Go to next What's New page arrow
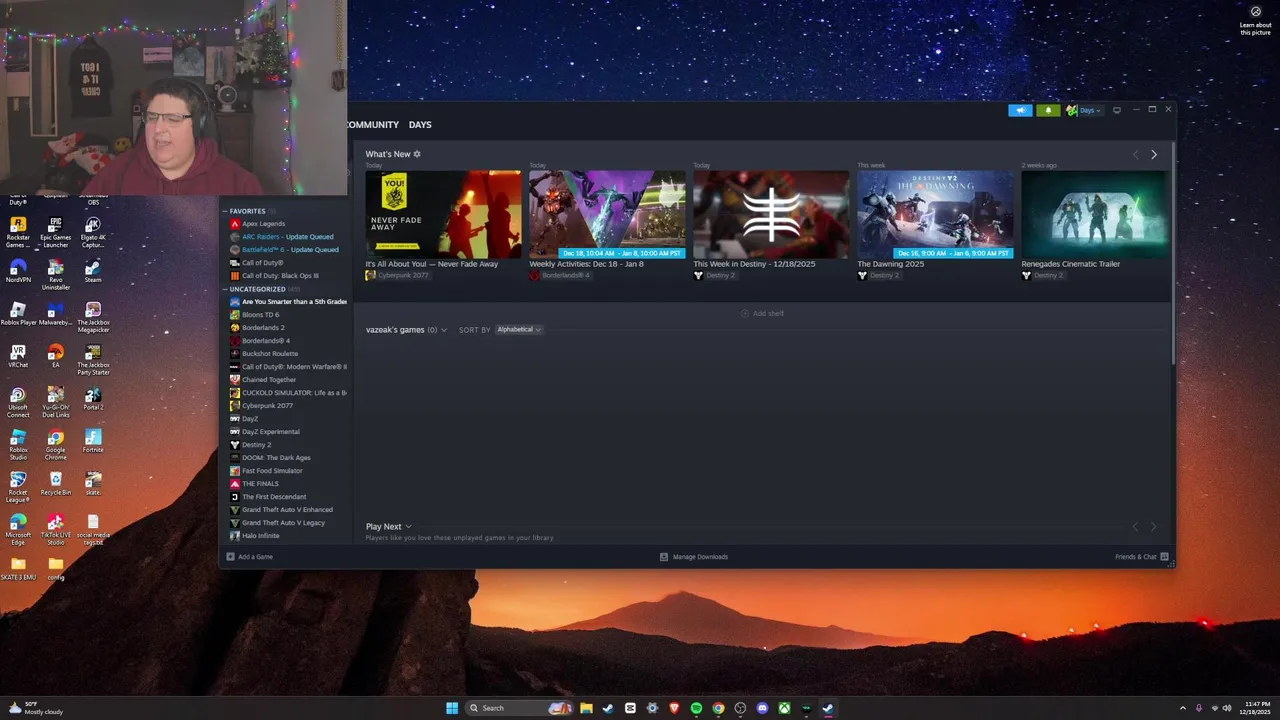The height and width of the screenshot is (720, 1280). 1154,154
